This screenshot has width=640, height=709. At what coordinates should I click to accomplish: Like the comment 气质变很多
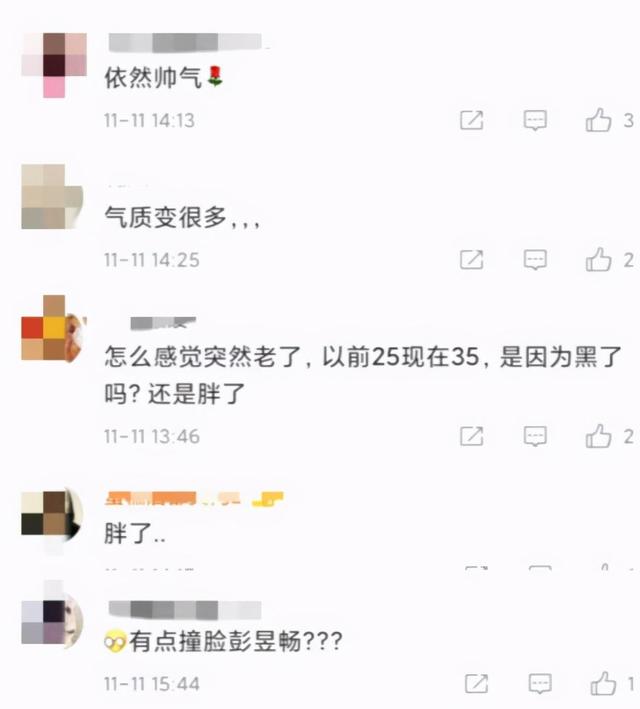coord(598,260)
